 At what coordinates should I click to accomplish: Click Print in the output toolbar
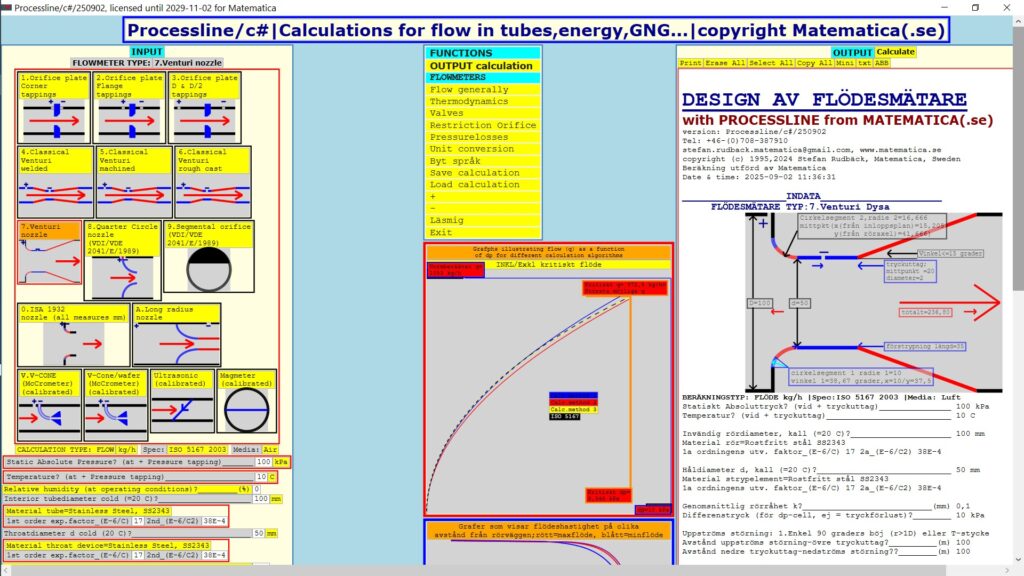690,63
